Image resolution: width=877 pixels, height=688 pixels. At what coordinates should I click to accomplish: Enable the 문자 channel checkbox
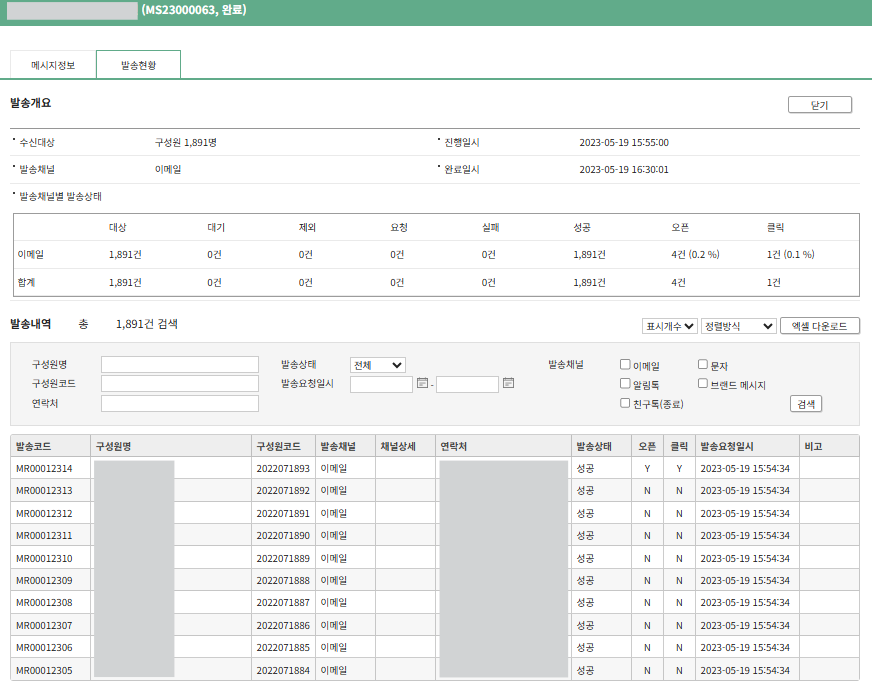(x=703, y=365)
